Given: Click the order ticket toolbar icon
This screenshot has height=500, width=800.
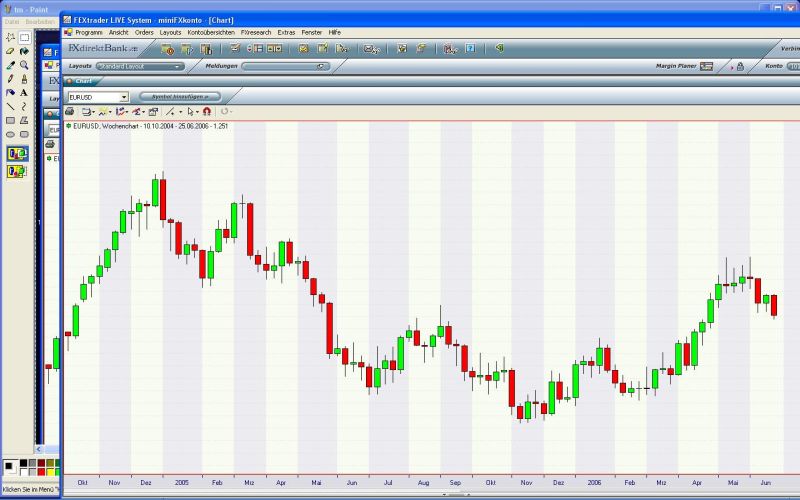Looking at the screenshot, I should click(x=235, y=48).
